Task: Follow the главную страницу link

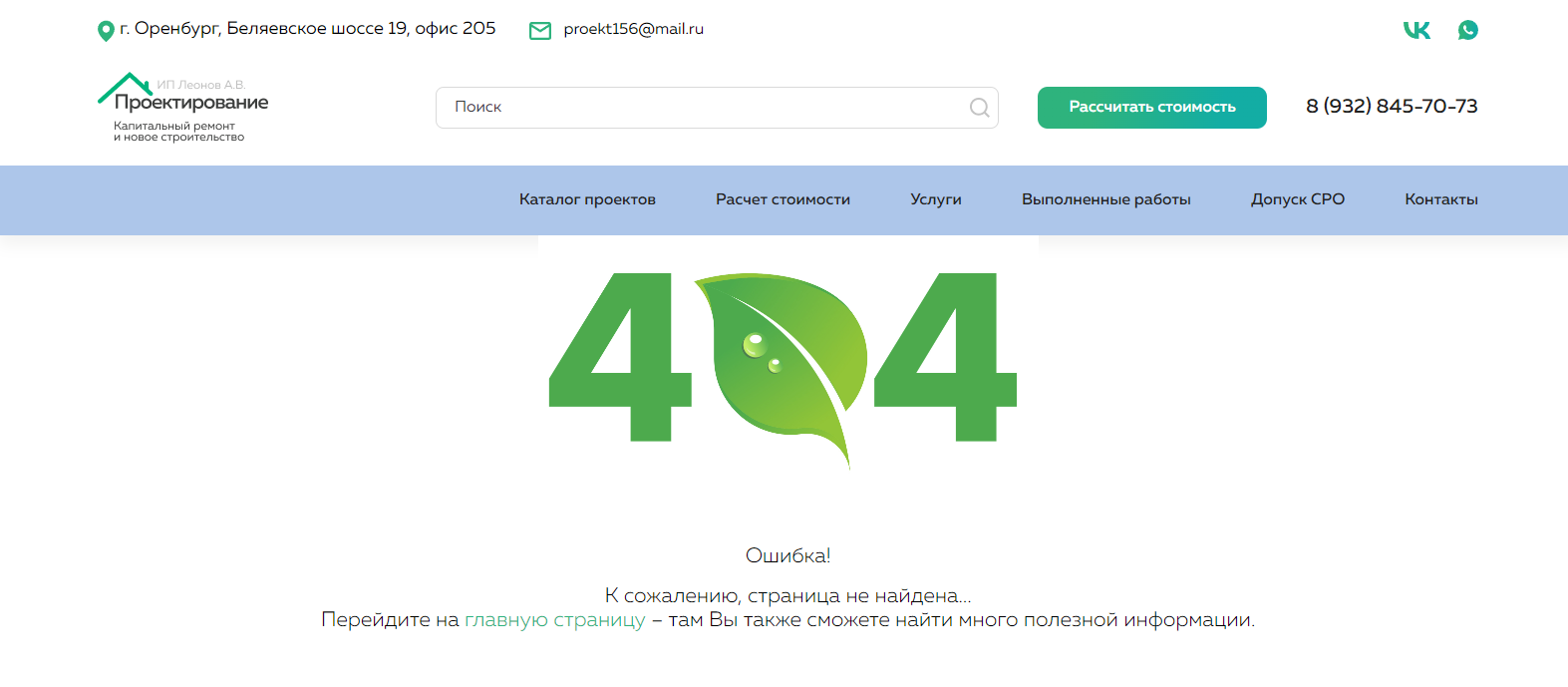Action: [x=554, y=620]
